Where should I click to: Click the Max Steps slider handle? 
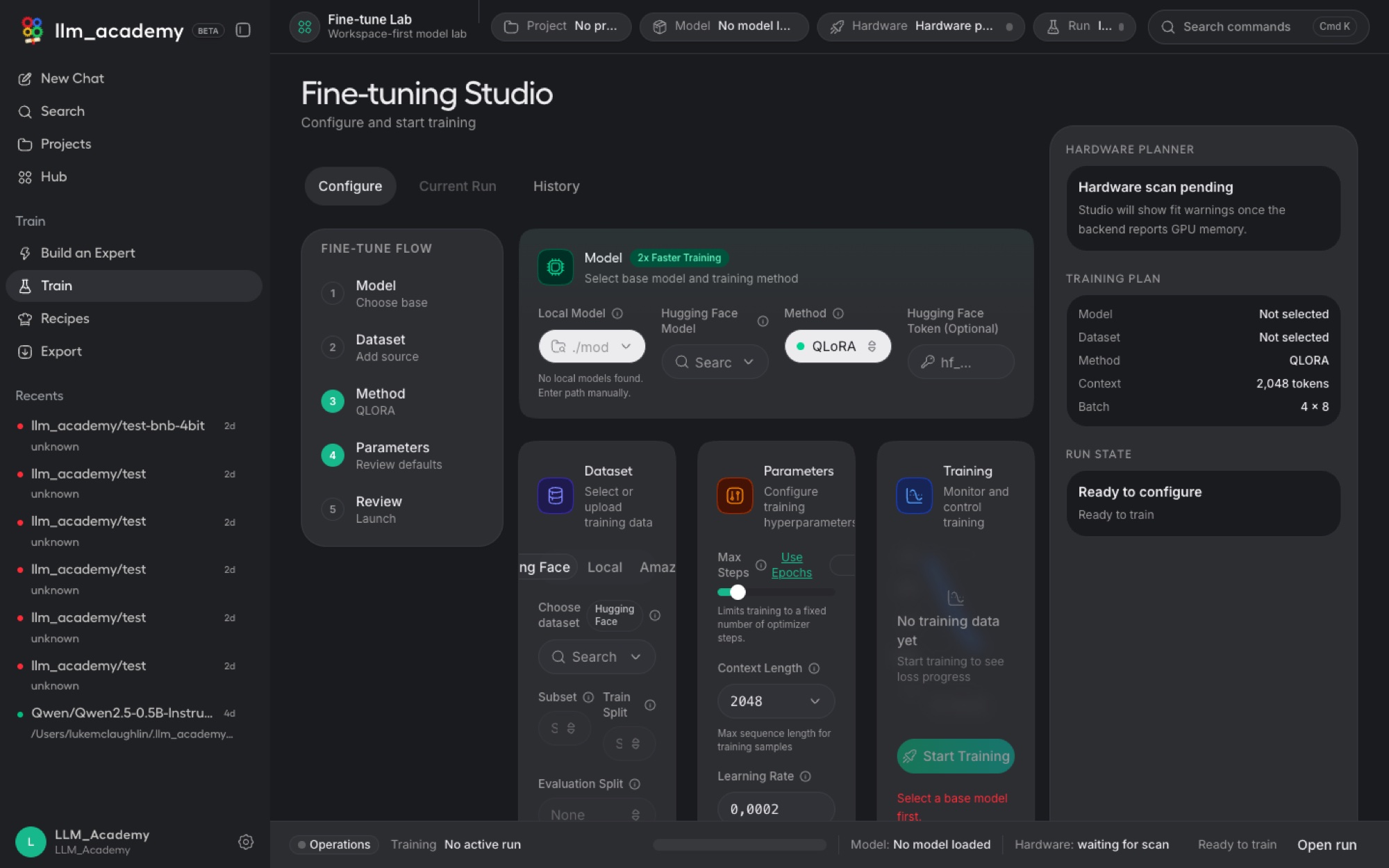(x=738, y=592)
